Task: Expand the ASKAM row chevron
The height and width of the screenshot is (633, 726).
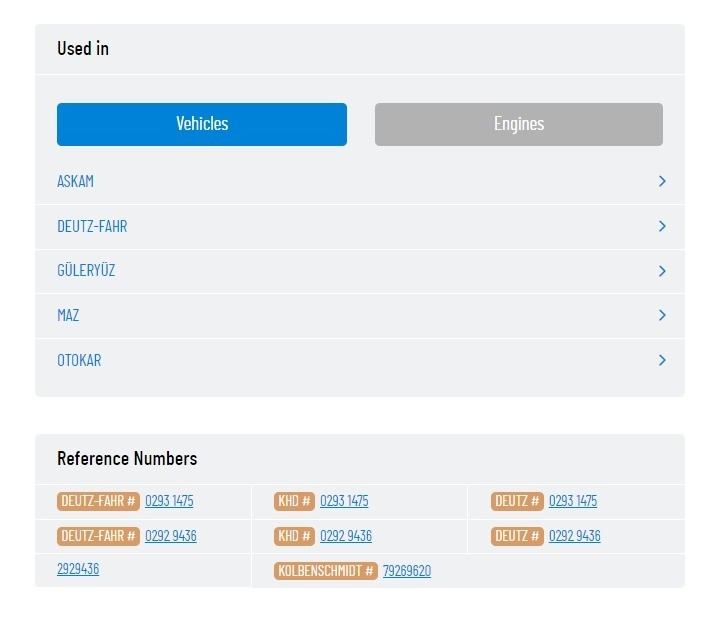Action: pos(662,181)
